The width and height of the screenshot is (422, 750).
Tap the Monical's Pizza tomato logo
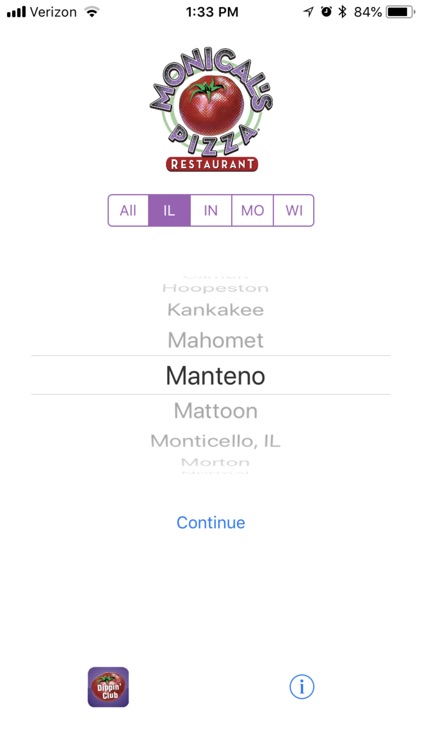(x=211, y=109)
